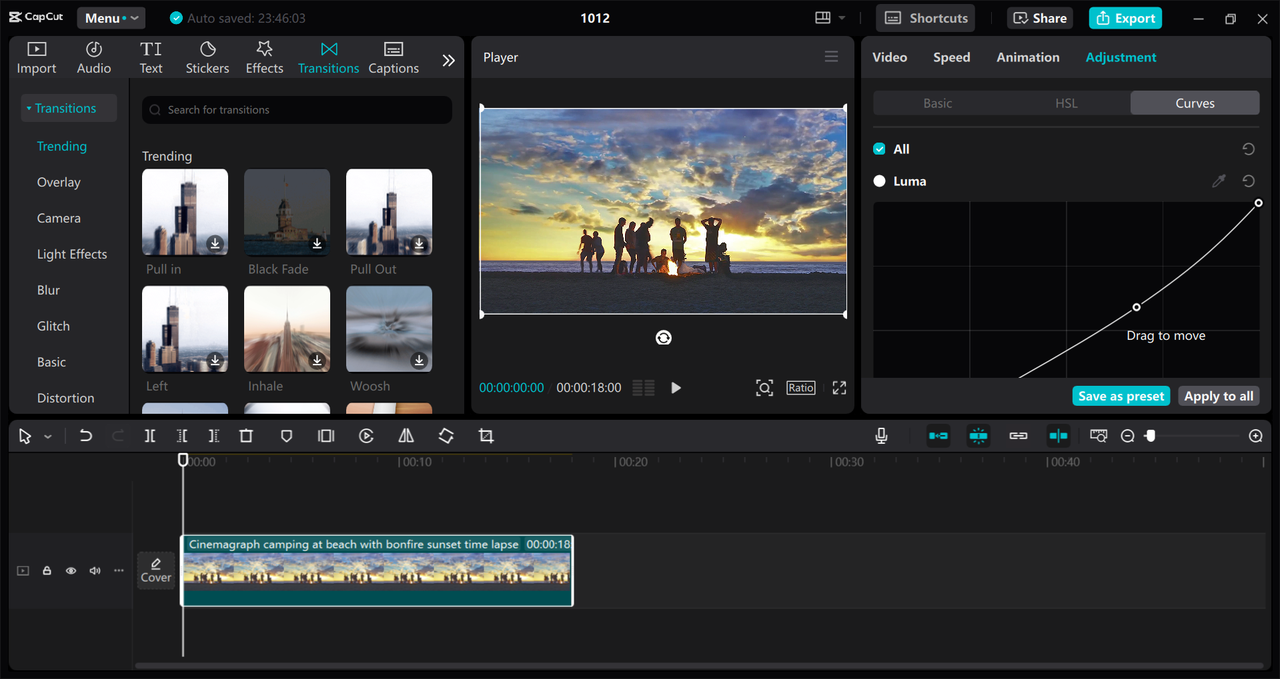The image size is (1280, 679).
Task: Switch to the Video tab
Action: [889, 57]
